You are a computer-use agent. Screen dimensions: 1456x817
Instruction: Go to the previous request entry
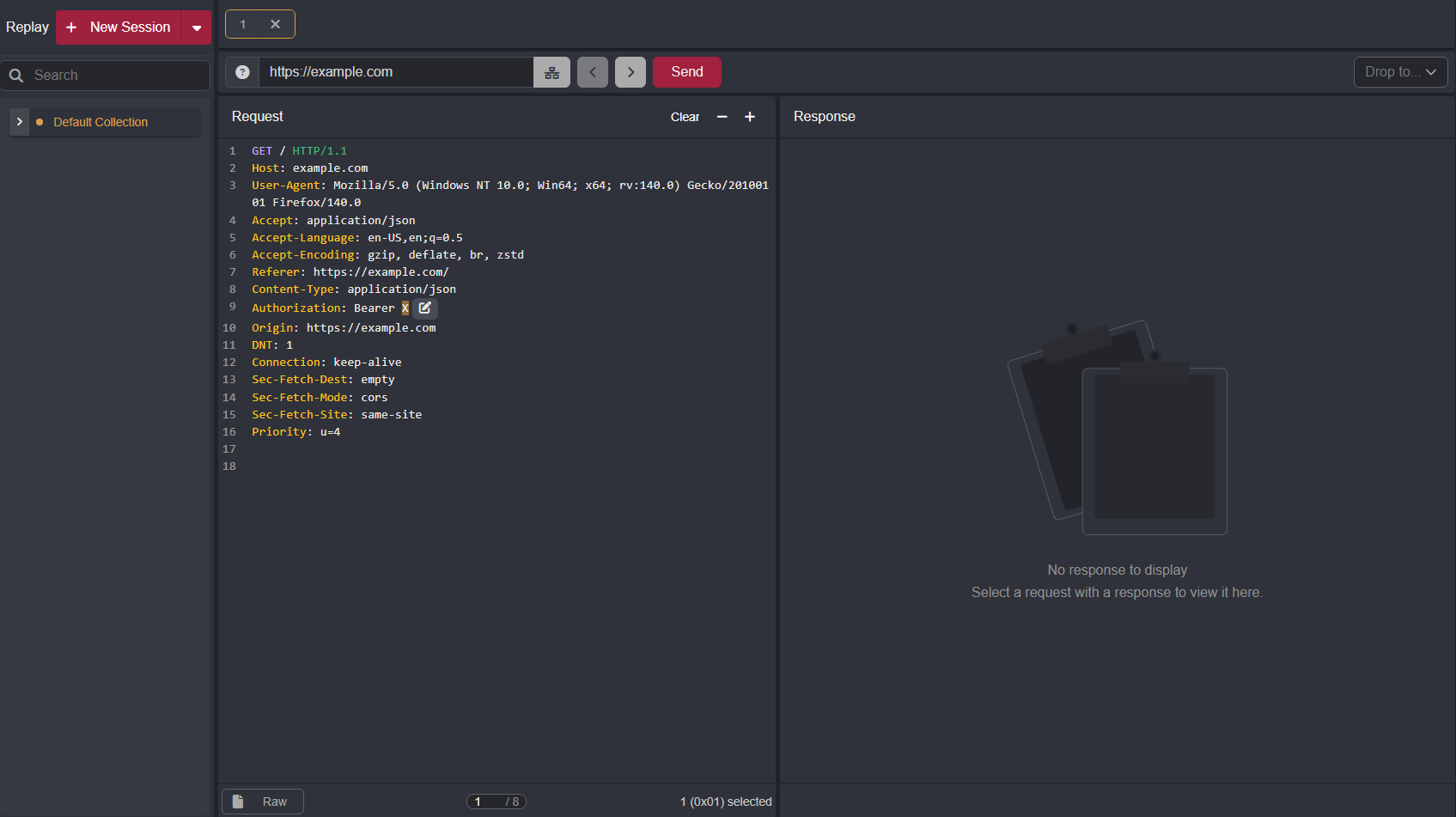pos(593,72)
